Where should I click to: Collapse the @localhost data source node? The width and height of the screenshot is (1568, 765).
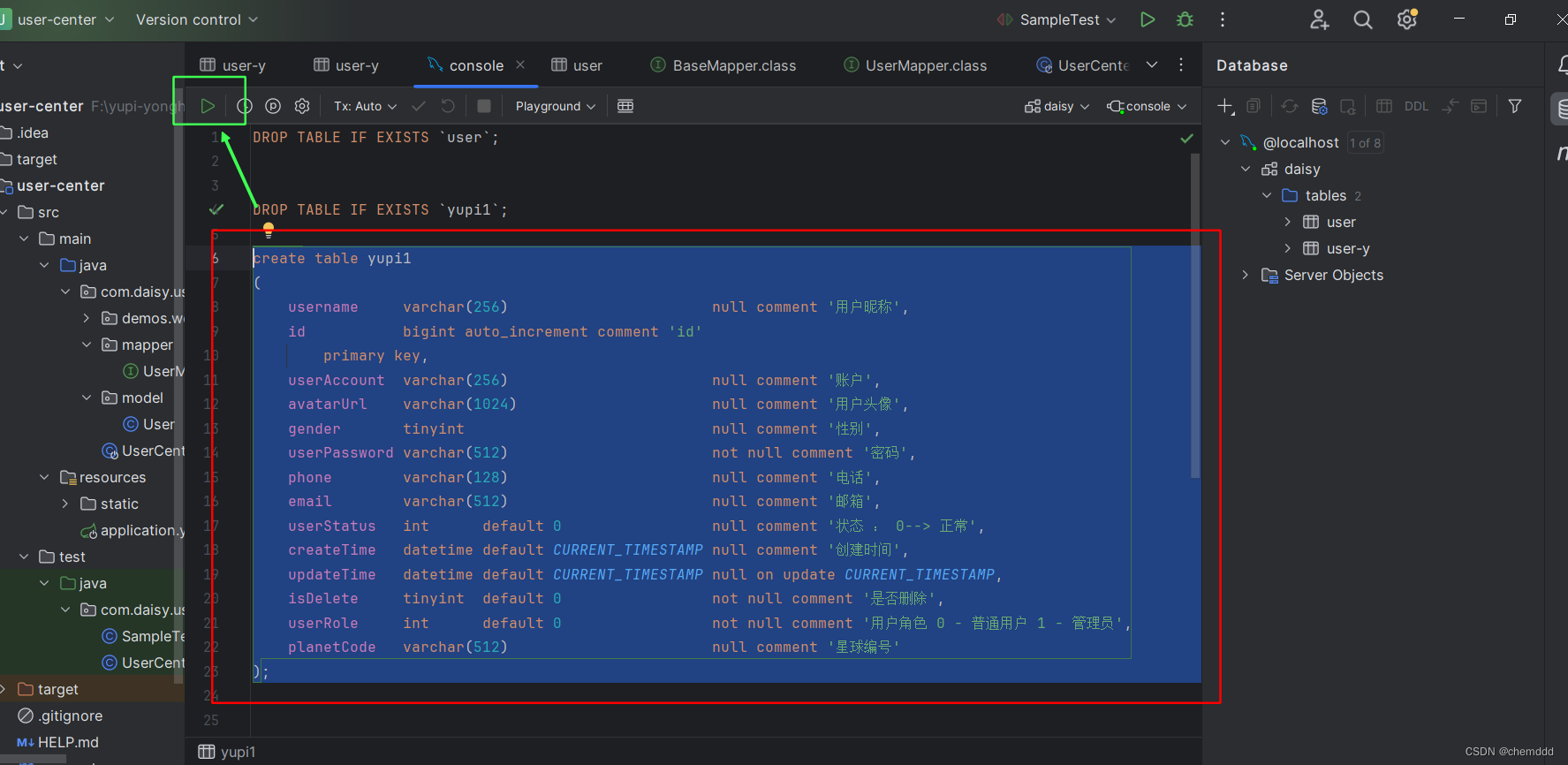pos(1225,142)
